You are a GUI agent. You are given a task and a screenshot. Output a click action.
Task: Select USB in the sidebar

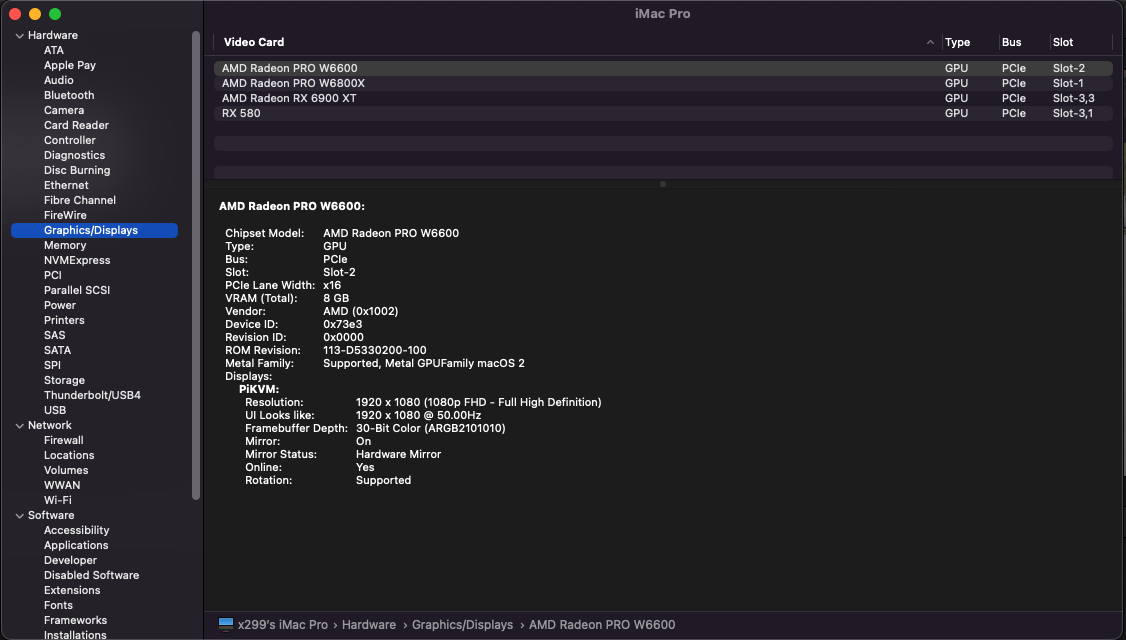pyautogui.click(x=55, y=410)
